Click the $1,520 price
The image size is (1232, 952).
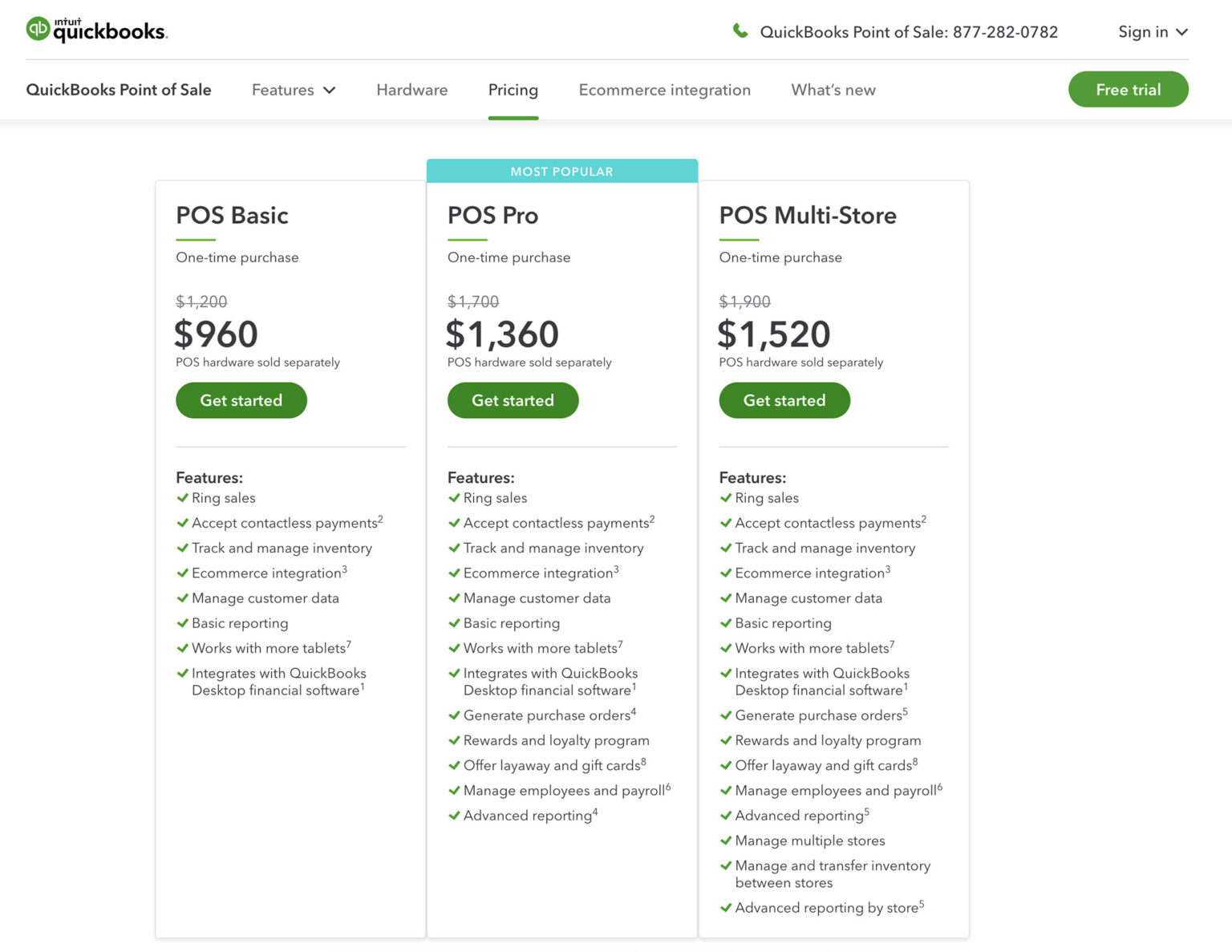click(774, 334)
